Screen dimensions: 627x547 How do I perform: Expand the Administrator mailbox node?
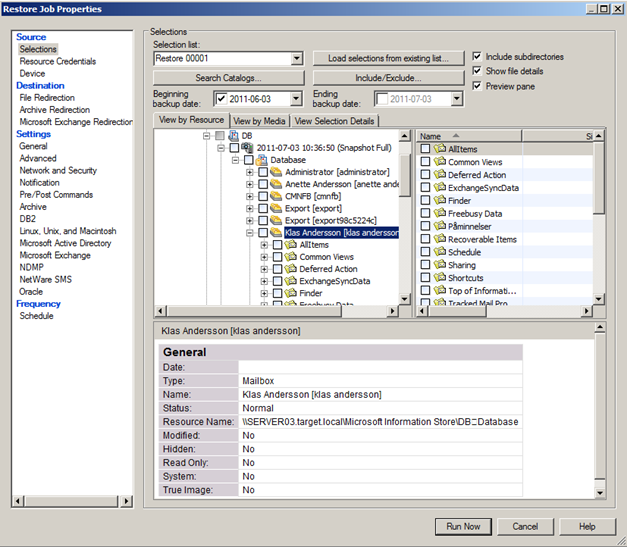(250, 172)
